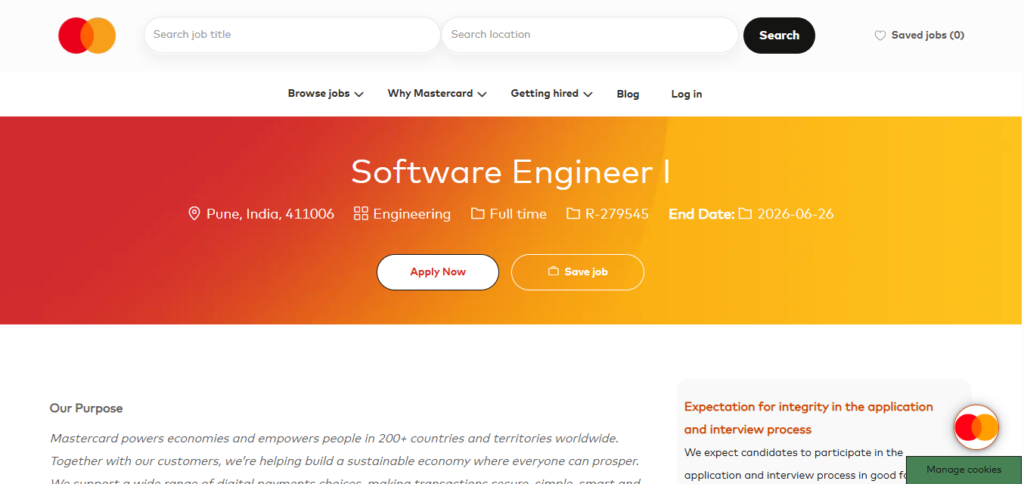
Task: Click job ID R-279545 text
Action: tap(616, 214)
